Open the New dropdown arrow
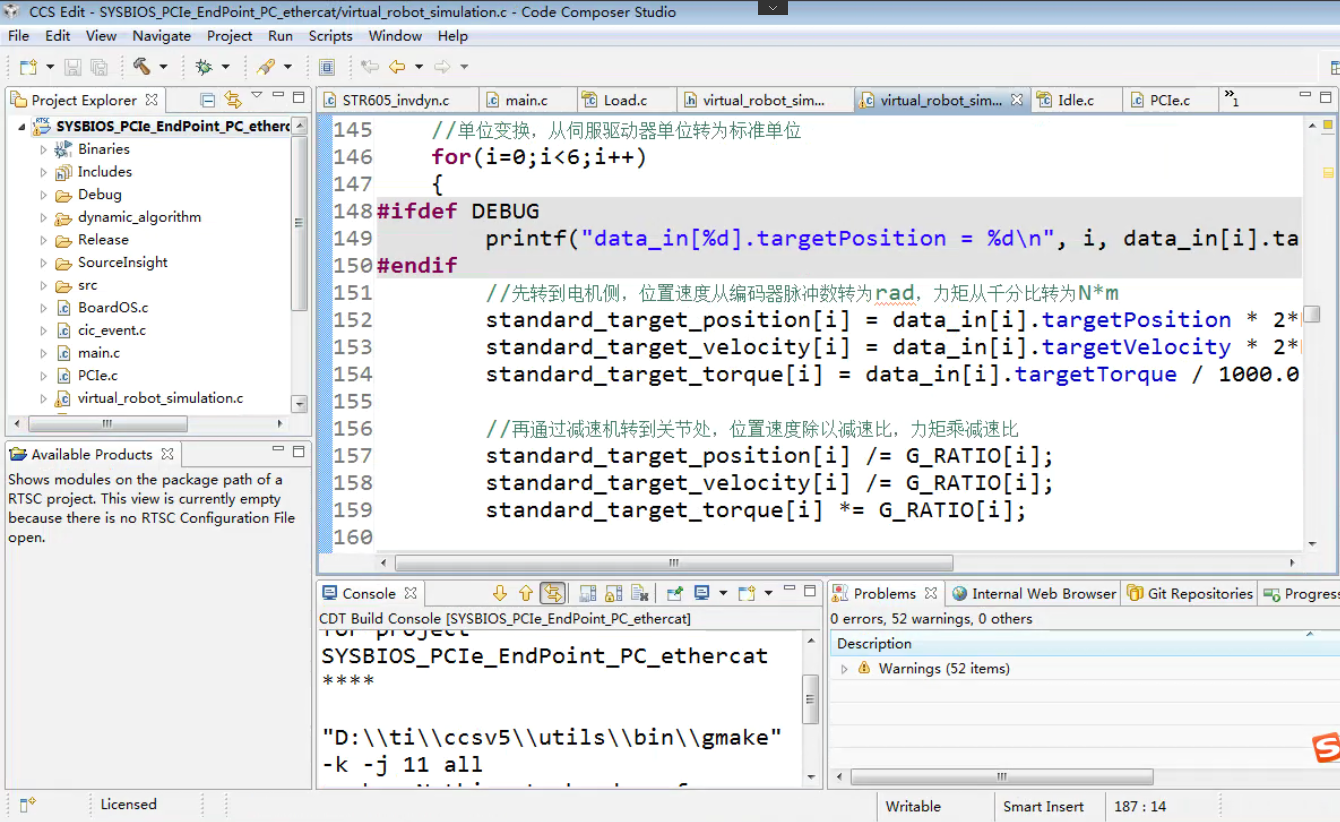1340x822 pixels. [48, 67]
